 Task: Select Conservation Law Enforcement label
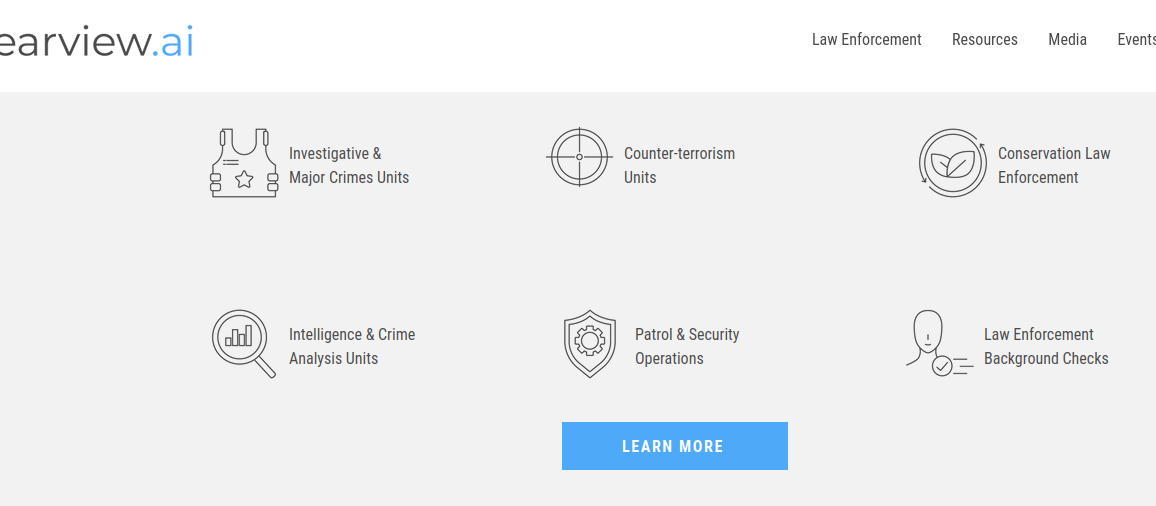[1054, 165]
